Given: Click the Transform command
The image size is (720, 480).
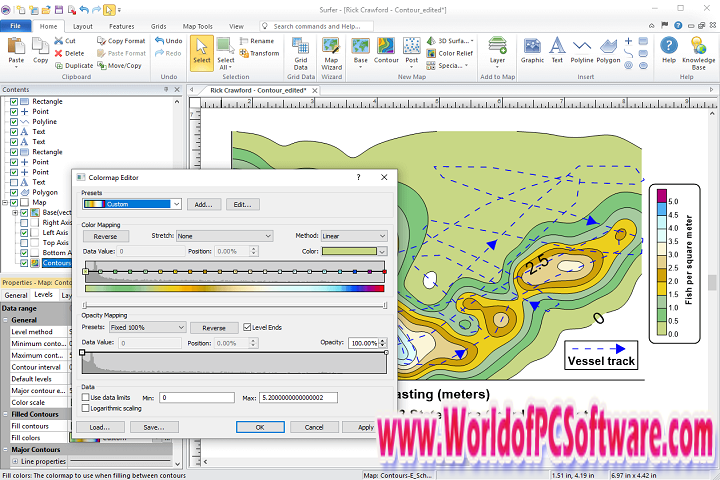Looking at the screenshot, I should tap(259, 53).
